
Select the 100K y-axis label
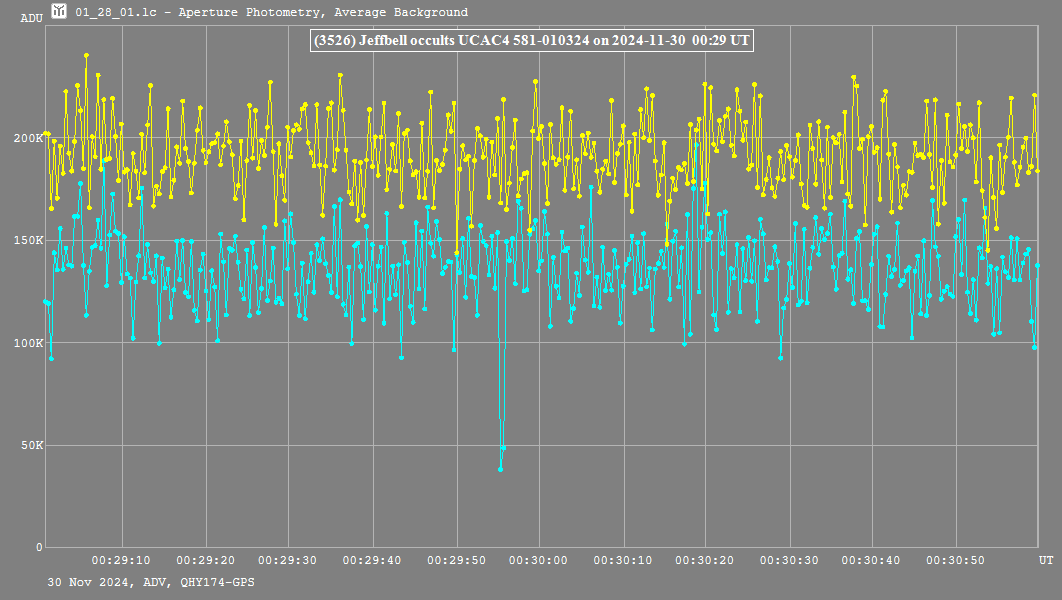28,343
